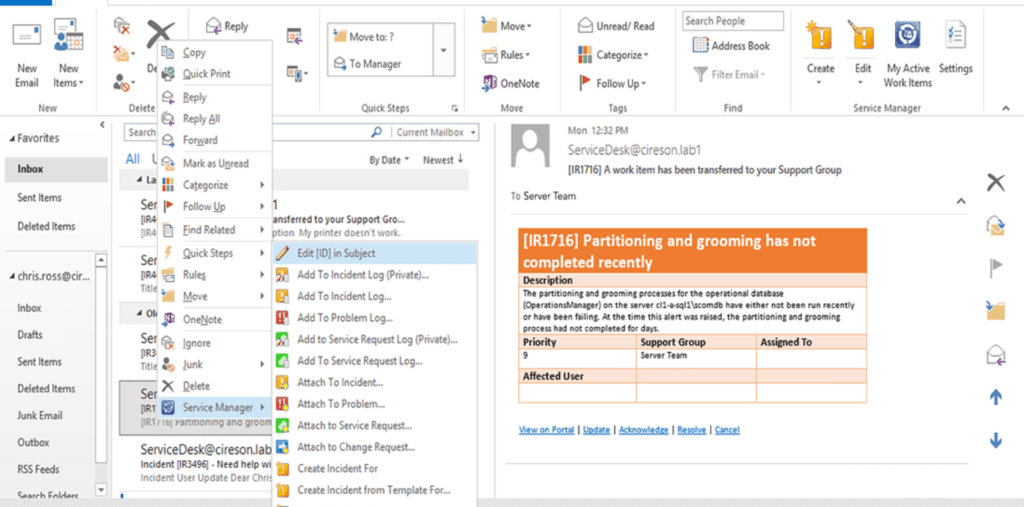Choose Attach To Problem...
Screen dimensions: 1024x507
[x=375, y=404]
